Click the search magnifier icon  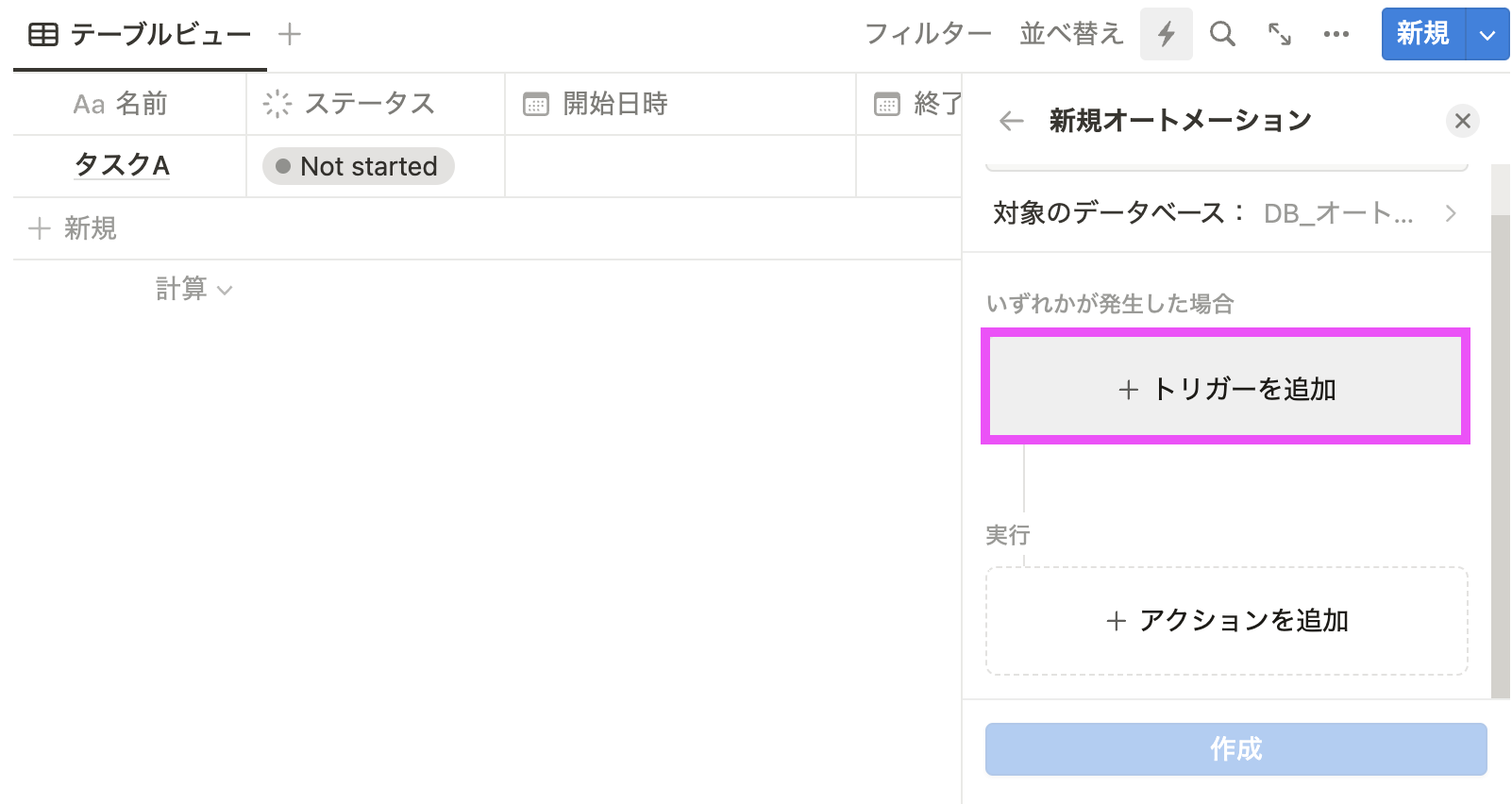[1223, 34]
